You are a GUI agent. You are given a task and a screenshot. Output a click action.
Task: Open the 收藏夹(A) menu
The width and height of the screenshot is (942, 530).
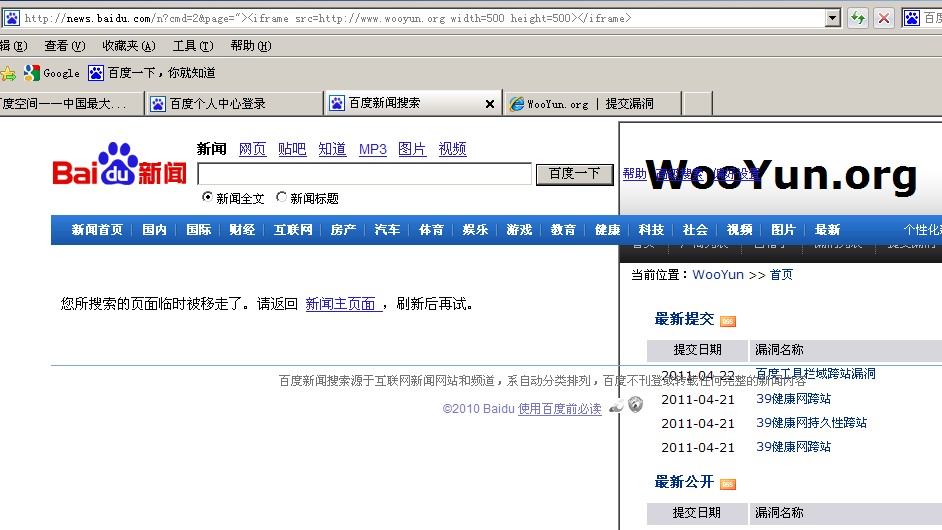[129, 46]
